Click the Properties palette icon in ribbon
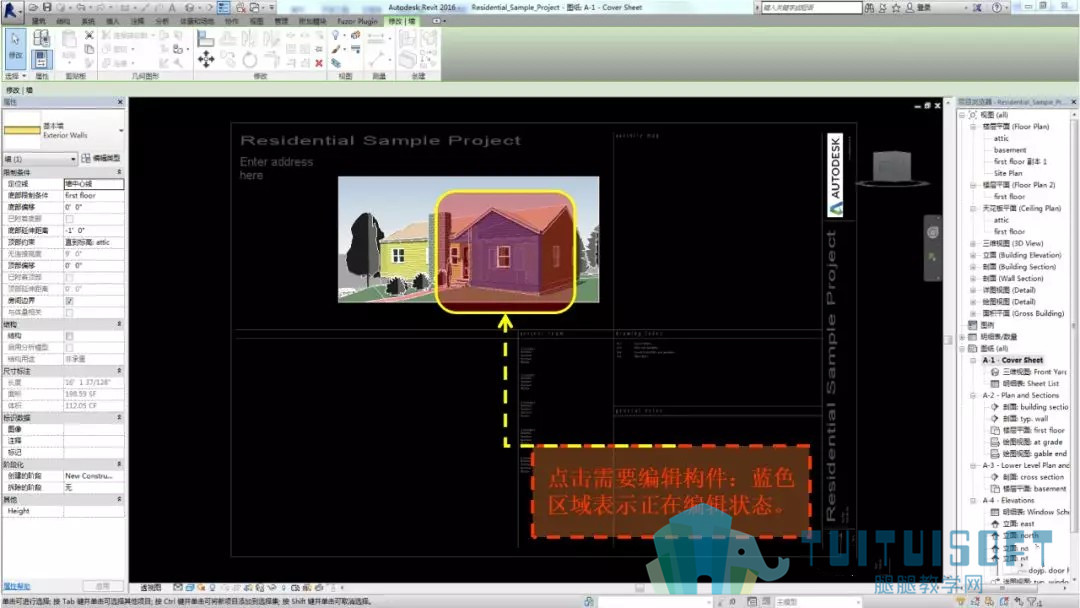The width and height of the screenshot is (1080, 608). (x=41, y=59)
